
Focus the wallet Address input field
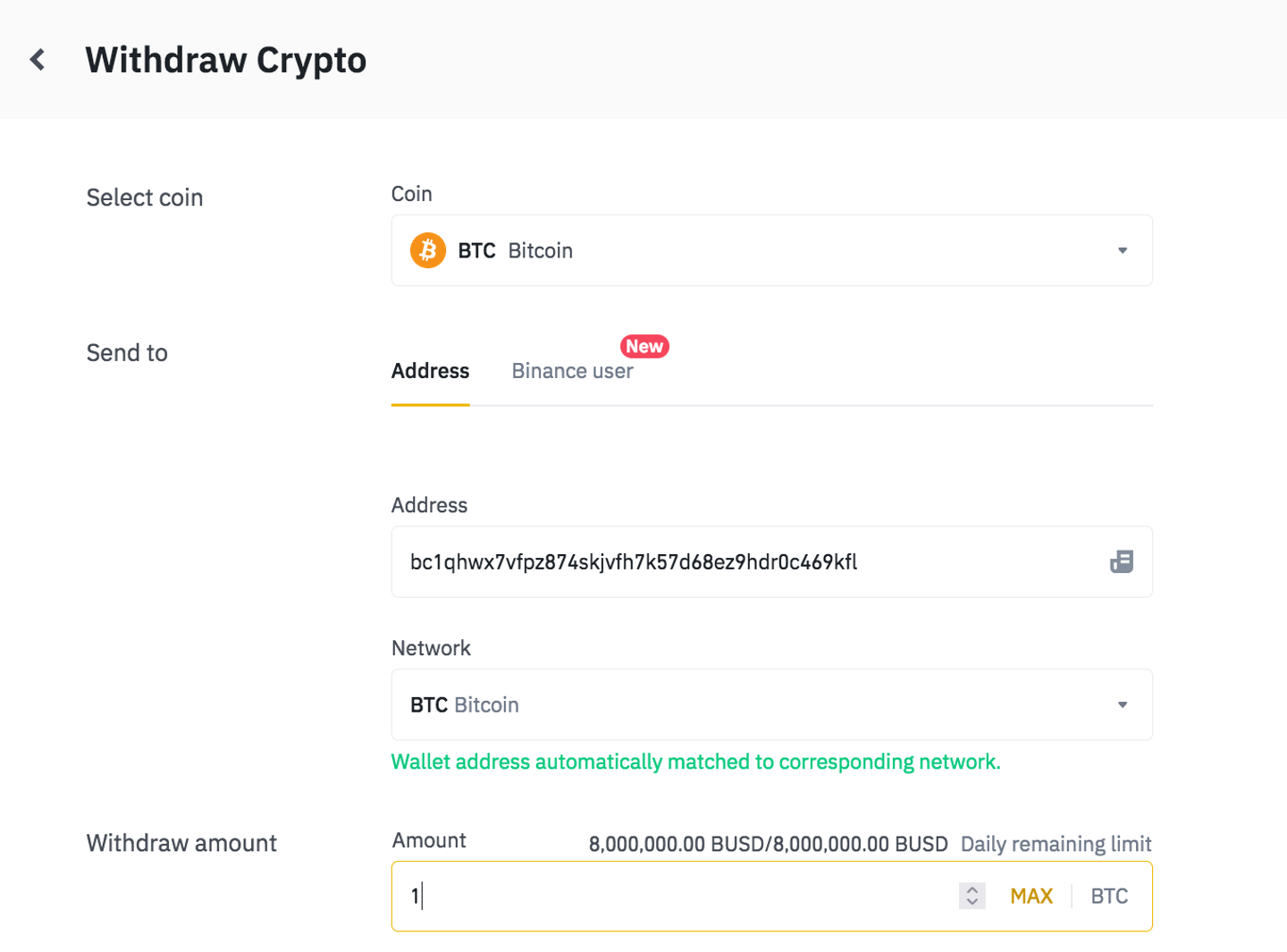[x=715, y=561]
